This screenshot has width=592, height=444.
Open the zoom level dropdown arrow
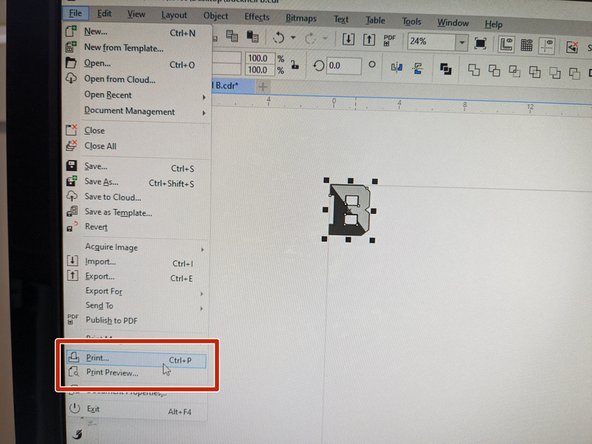[462, 43]
